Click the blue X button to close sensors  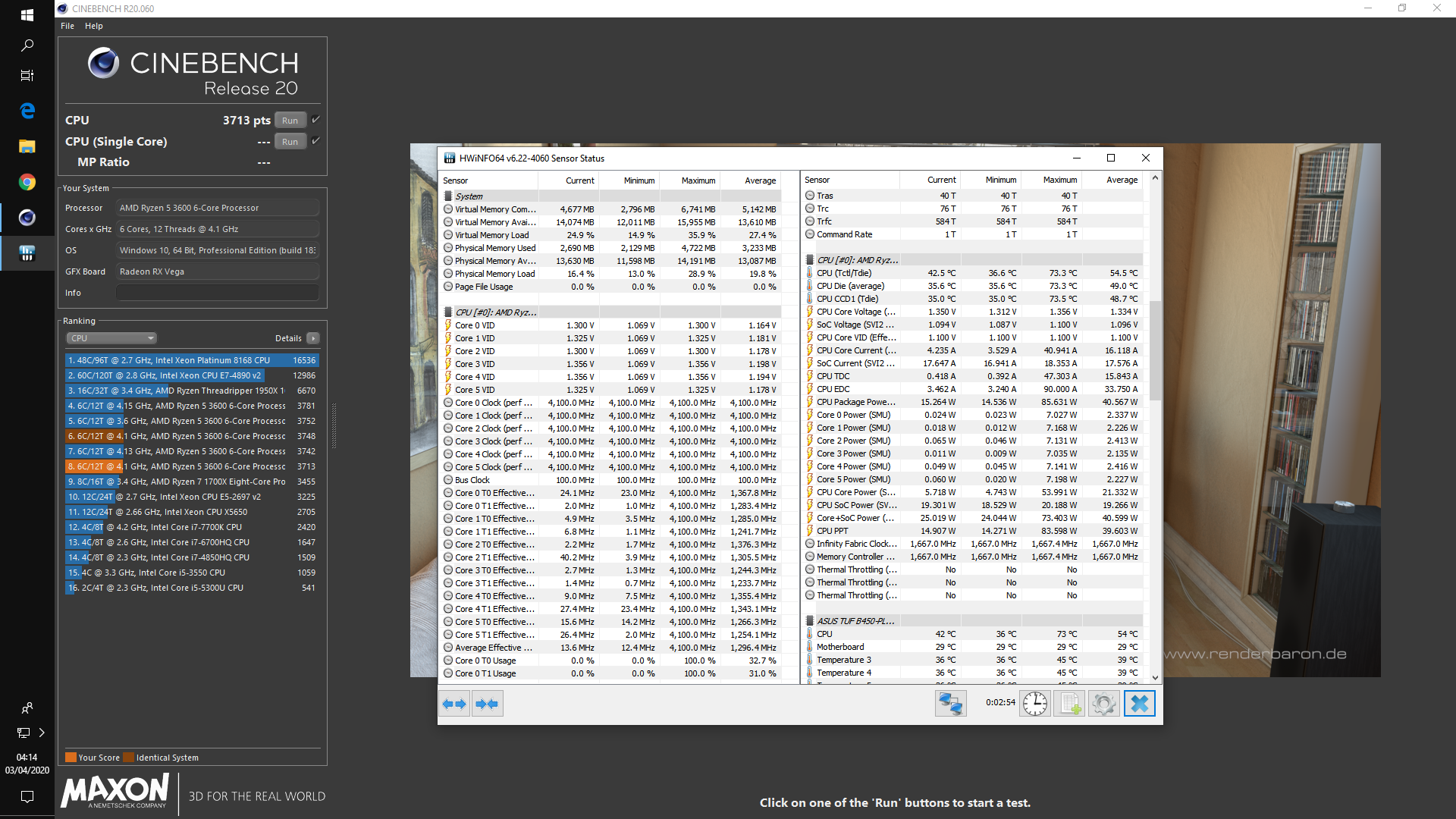point(1139,704)
